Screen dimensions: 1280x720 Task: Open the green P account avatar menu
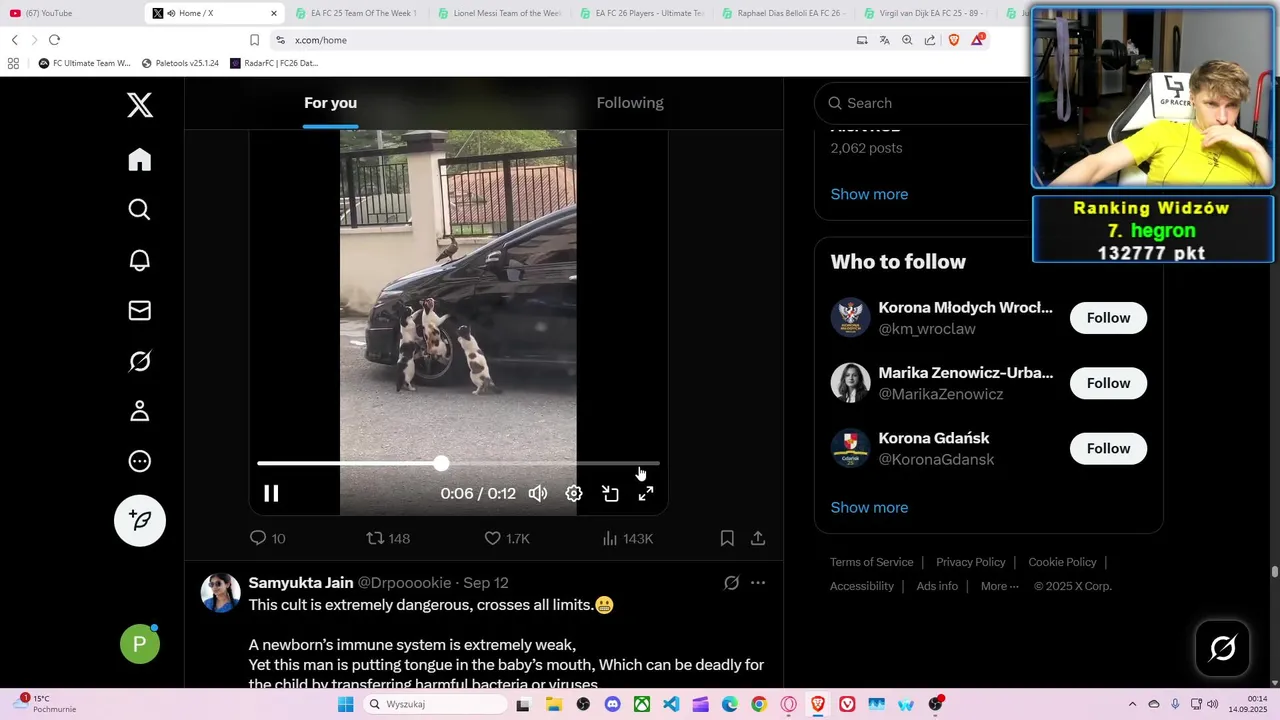[140, 644]
